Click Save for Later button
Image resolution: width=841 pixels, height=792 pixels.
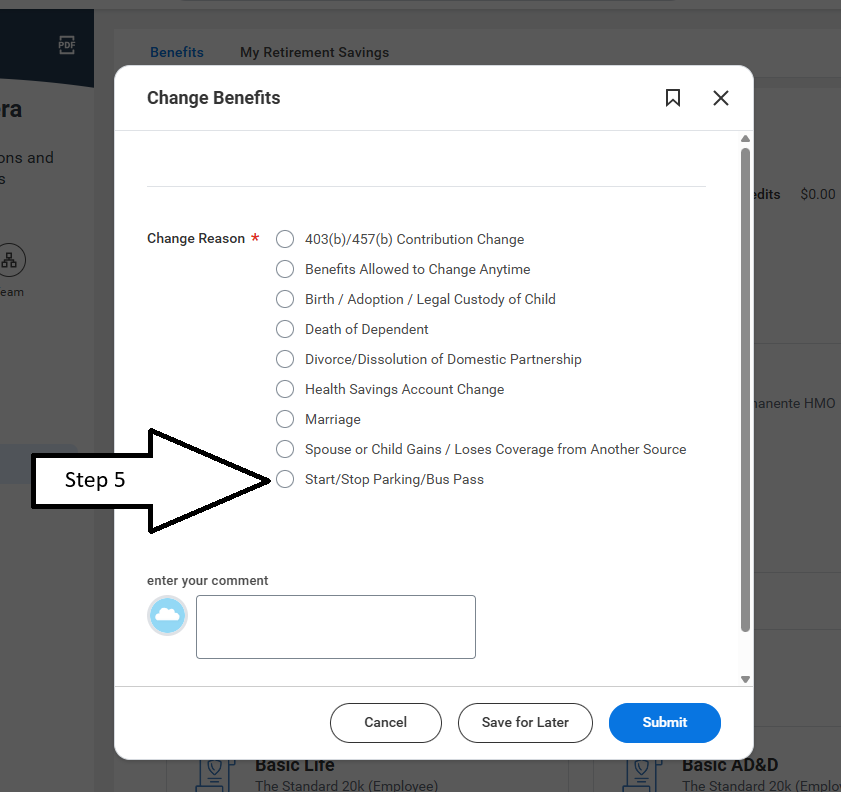point(525,723)
